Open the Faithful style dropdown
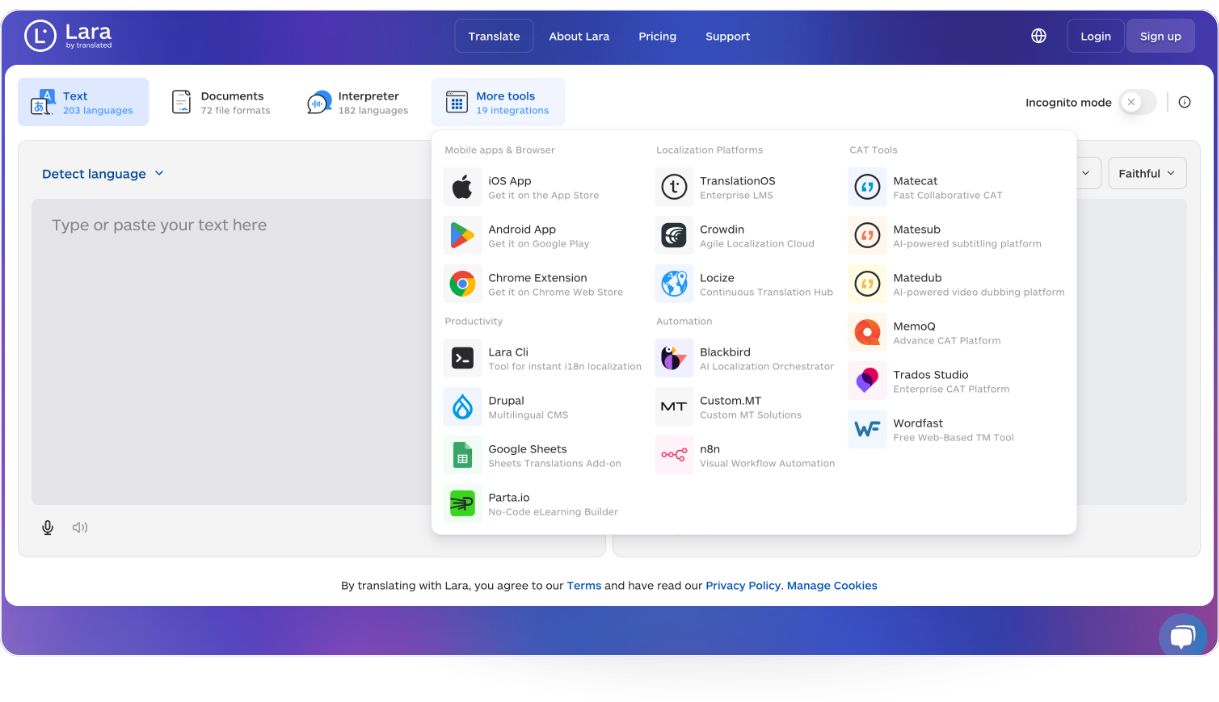The image size is (1219, 702). point(1147,173)
